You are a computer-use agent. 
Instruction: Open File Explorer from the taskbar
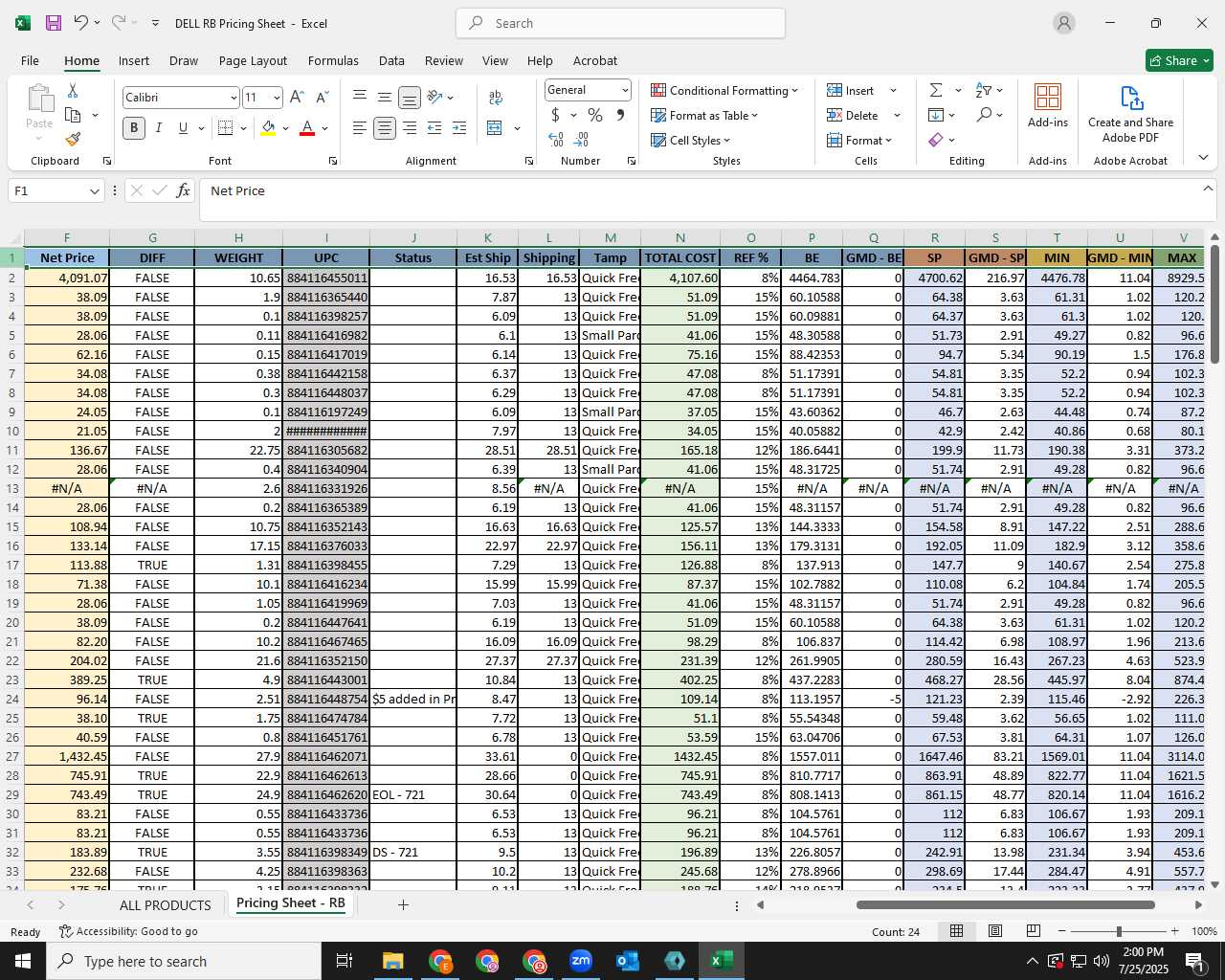(x=393, y=961)
